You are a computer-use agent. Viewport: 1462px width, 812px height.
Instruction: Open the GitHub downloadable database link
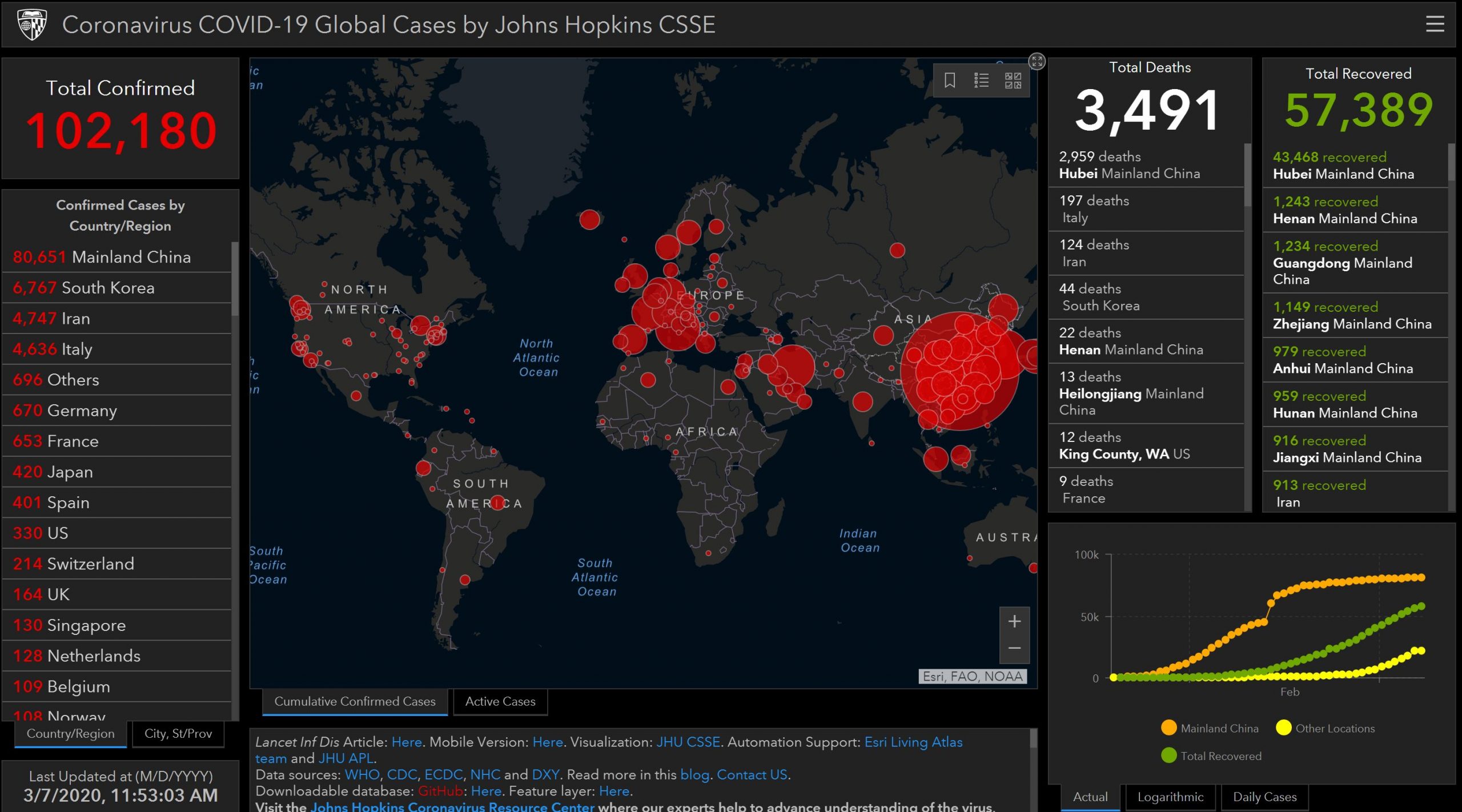pos(440,791)
